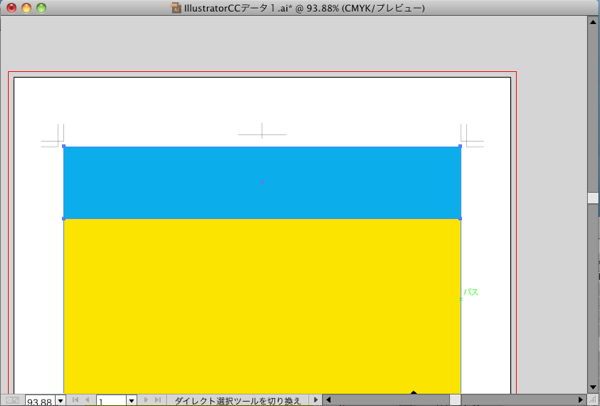Click the right arrow of horizontal scrollbar

pos(577,400)
